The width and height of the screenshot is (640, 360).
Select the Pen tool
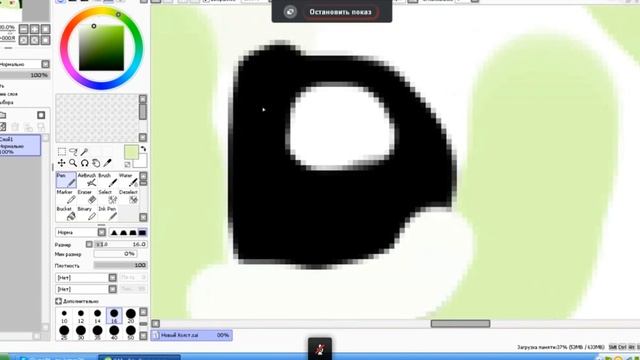[66, 180]
